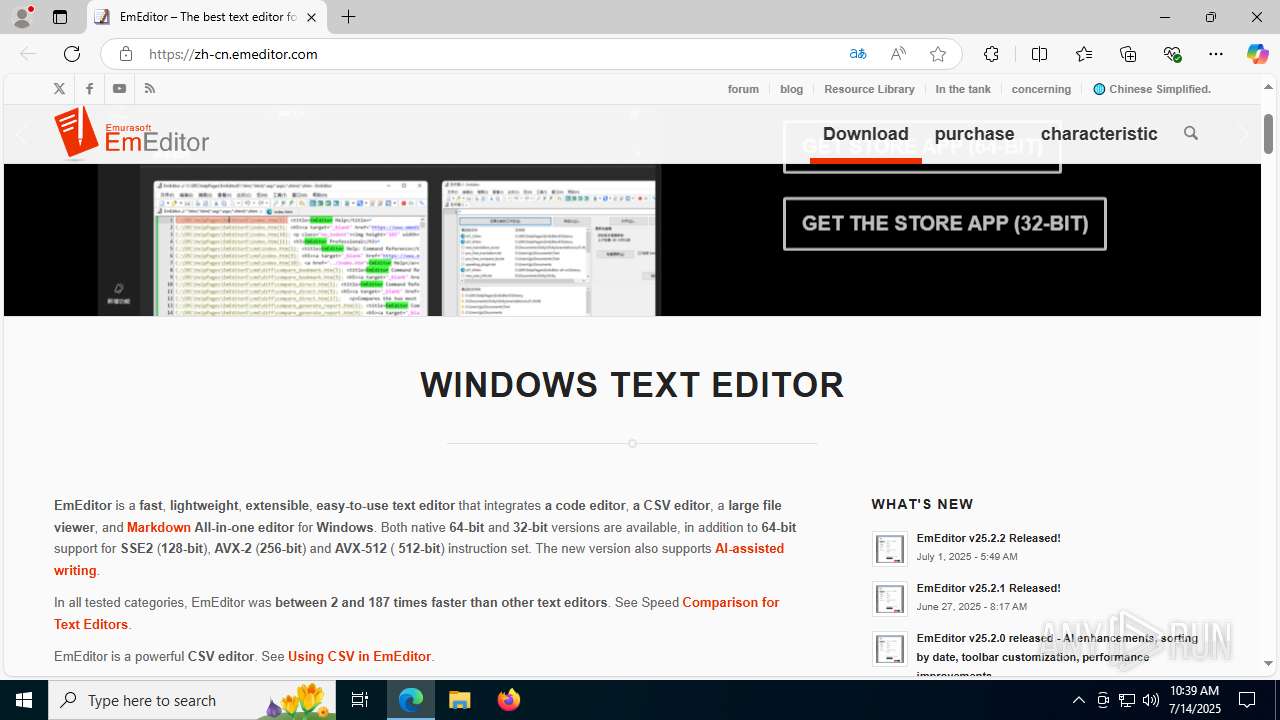Image resolution: width=1280 pixels, height=720 pixels.
Task: Open the characteristic menu
Action: pos(1099,134)
